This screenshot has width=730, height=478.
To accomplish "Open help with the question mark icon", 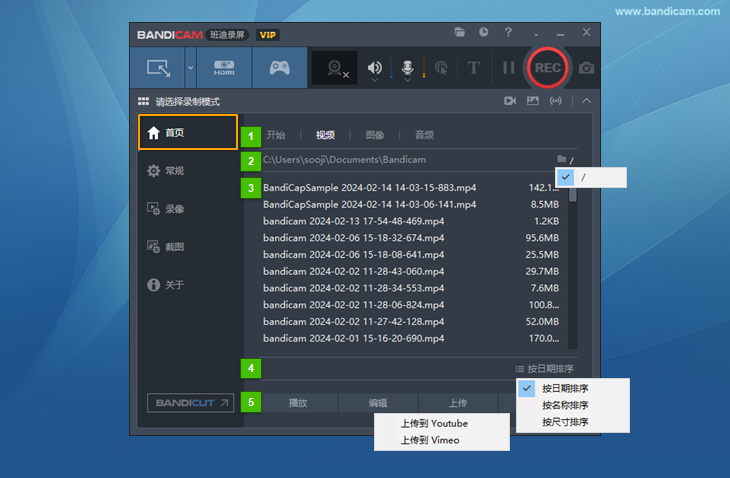I will tap(508, 32).
